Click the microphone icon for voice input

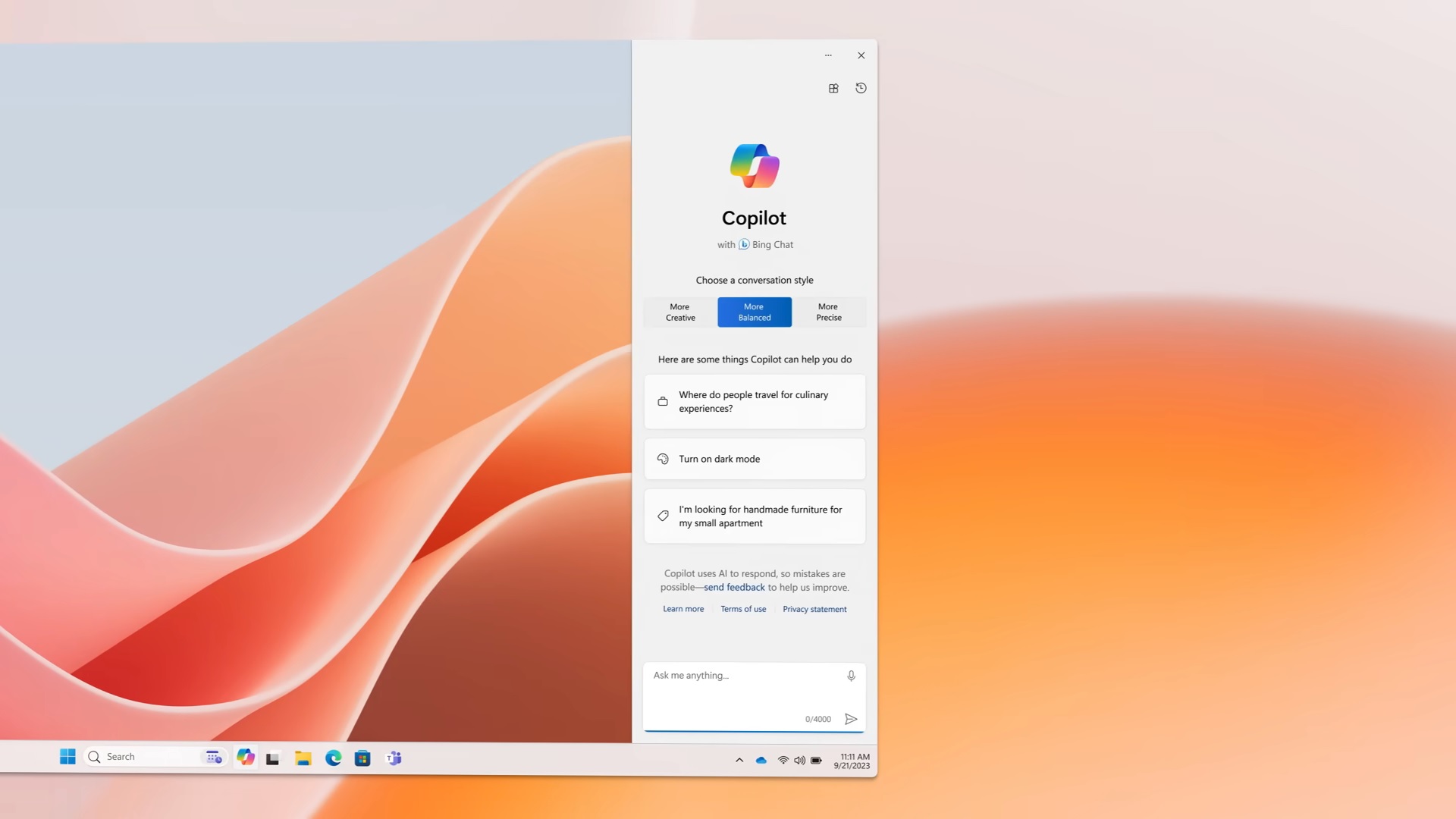pos(851,675)
